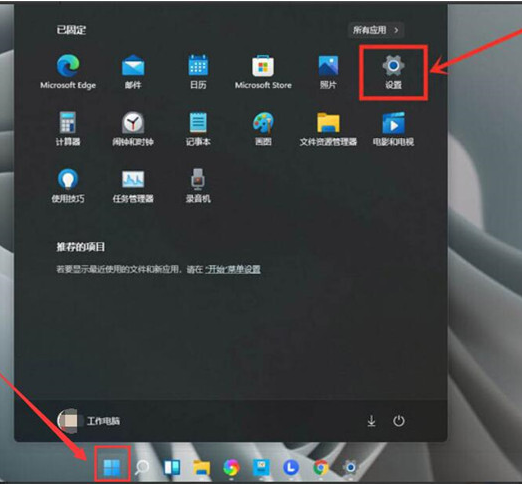This screenshot has height=484, width=522.
Task: Launch the Paint (画图) app
Action: click(x=263, y=129)
